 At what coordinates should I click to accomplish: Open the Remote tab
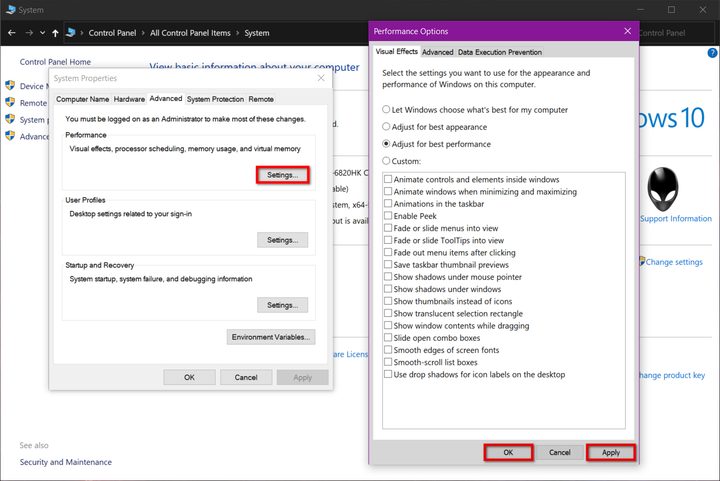(261, 99)
